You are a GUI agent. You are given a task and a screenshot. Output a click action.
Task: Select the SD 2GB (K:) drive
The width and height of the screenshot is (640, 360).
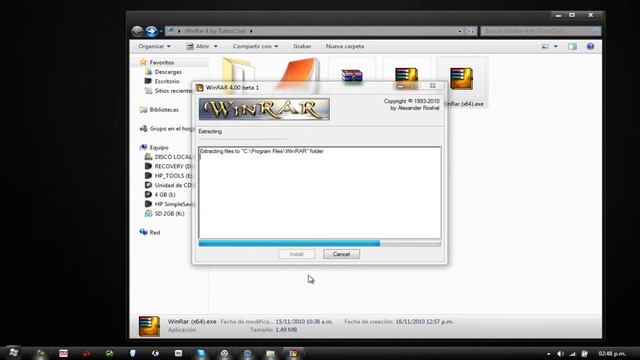click(169, 213)
